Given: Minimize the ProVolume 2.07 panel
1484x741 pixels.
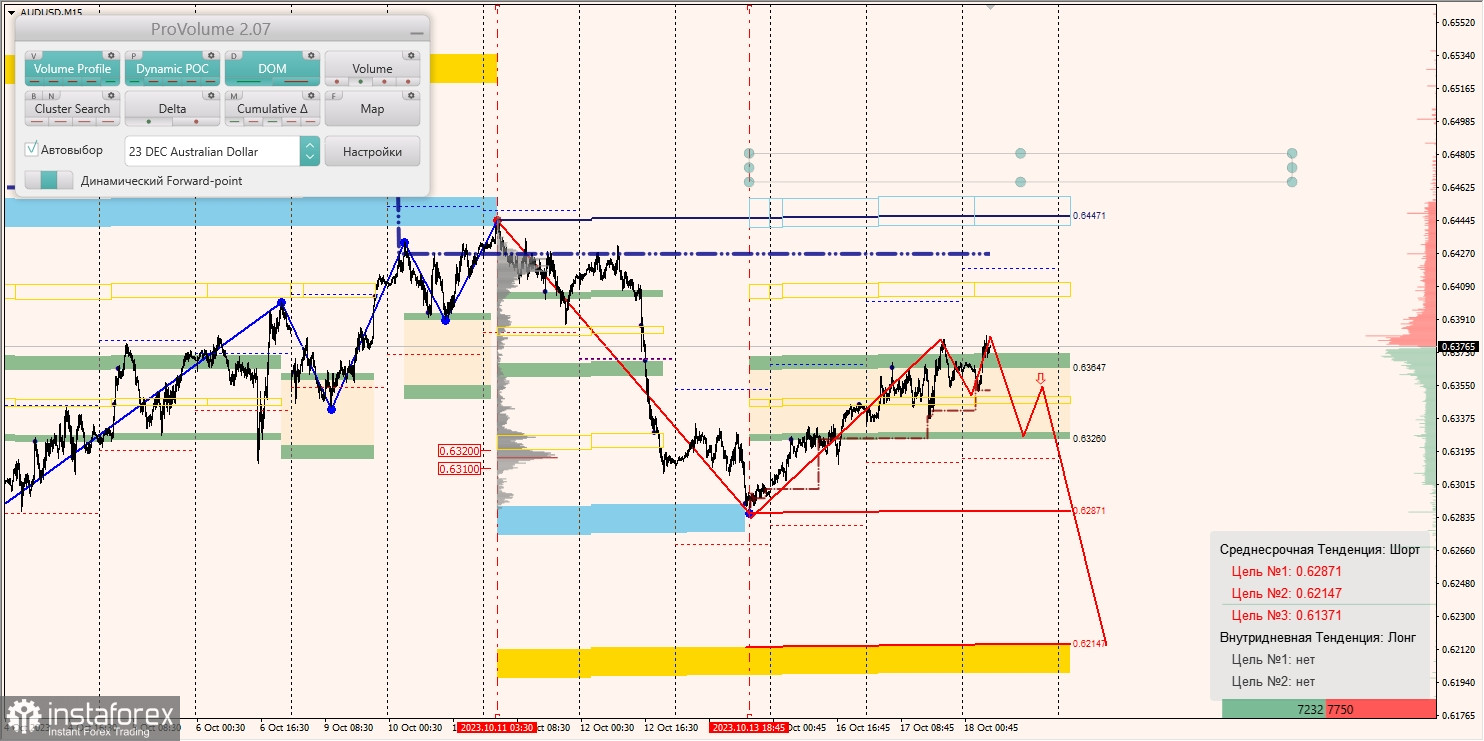Looking at the screenshot, I should (417, 33).
